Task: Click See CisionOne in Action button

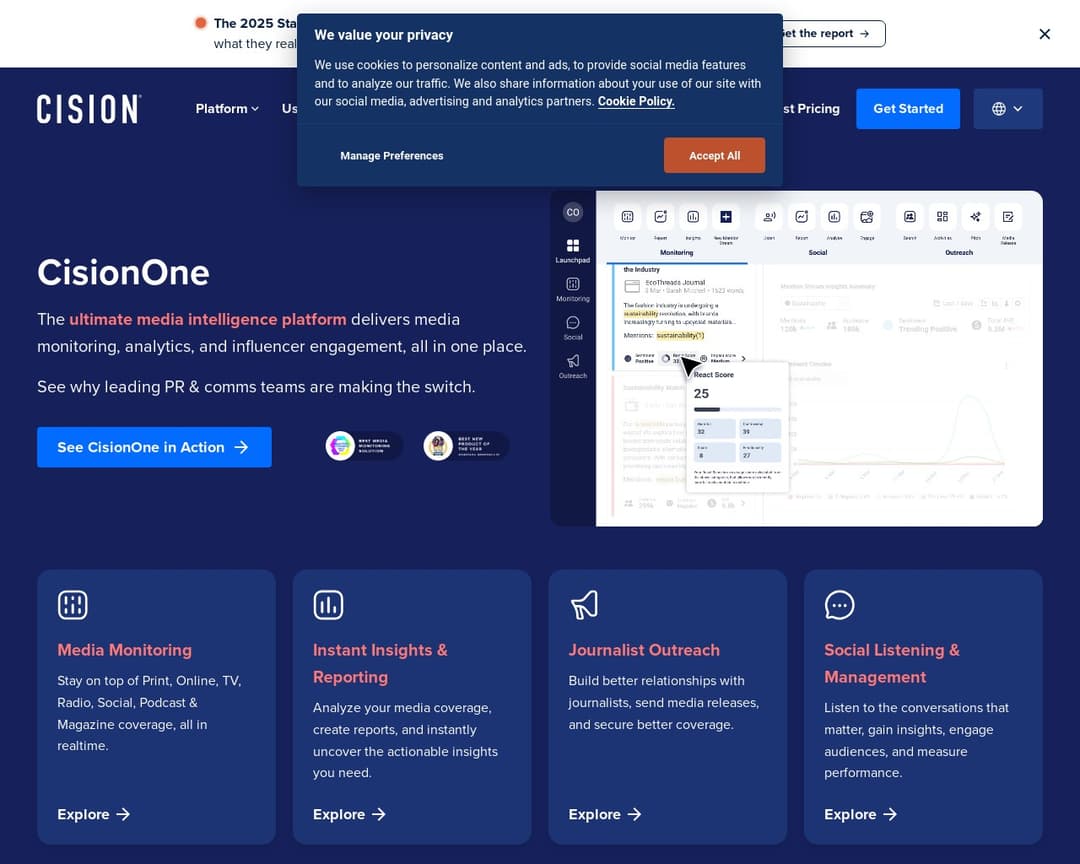Action: click(x=154, y=447)
